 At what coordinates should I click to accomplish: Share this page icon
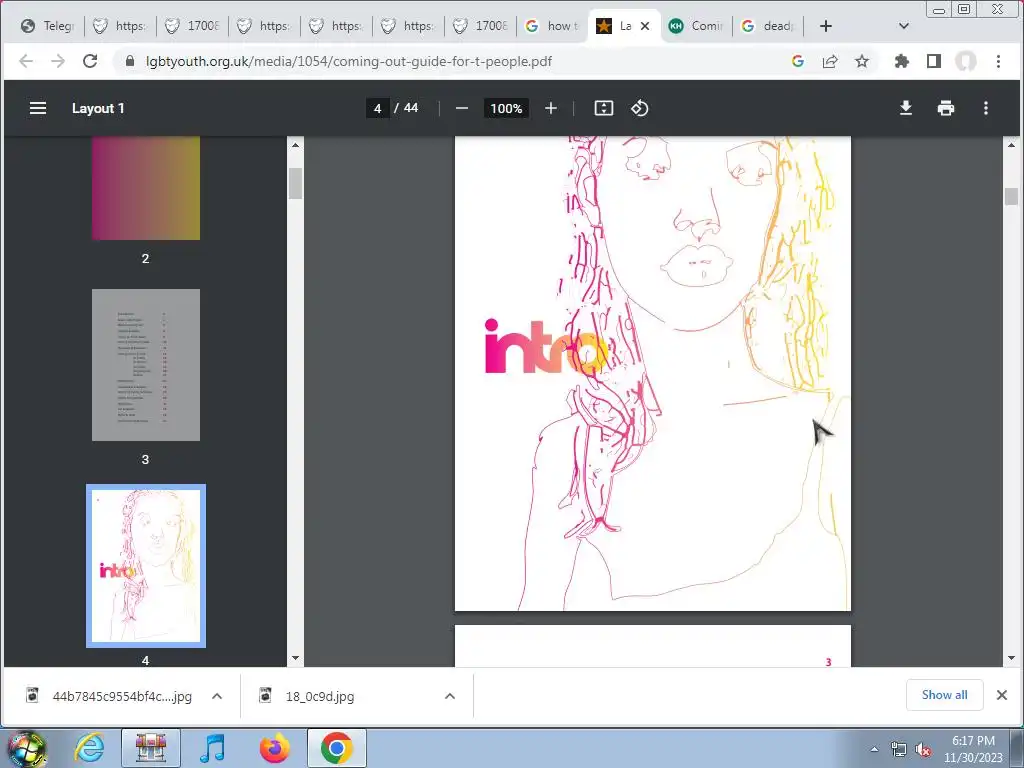830,61
